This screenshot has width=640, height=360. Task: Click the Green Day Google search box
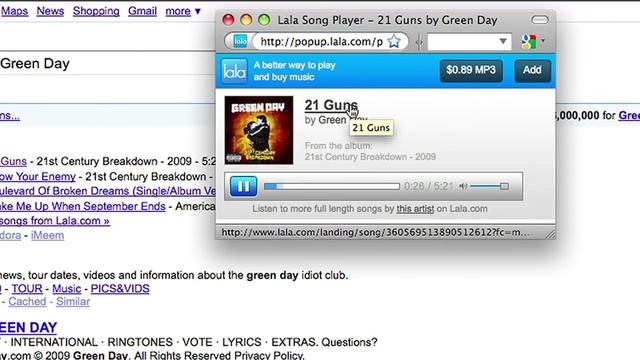[108, 63]
